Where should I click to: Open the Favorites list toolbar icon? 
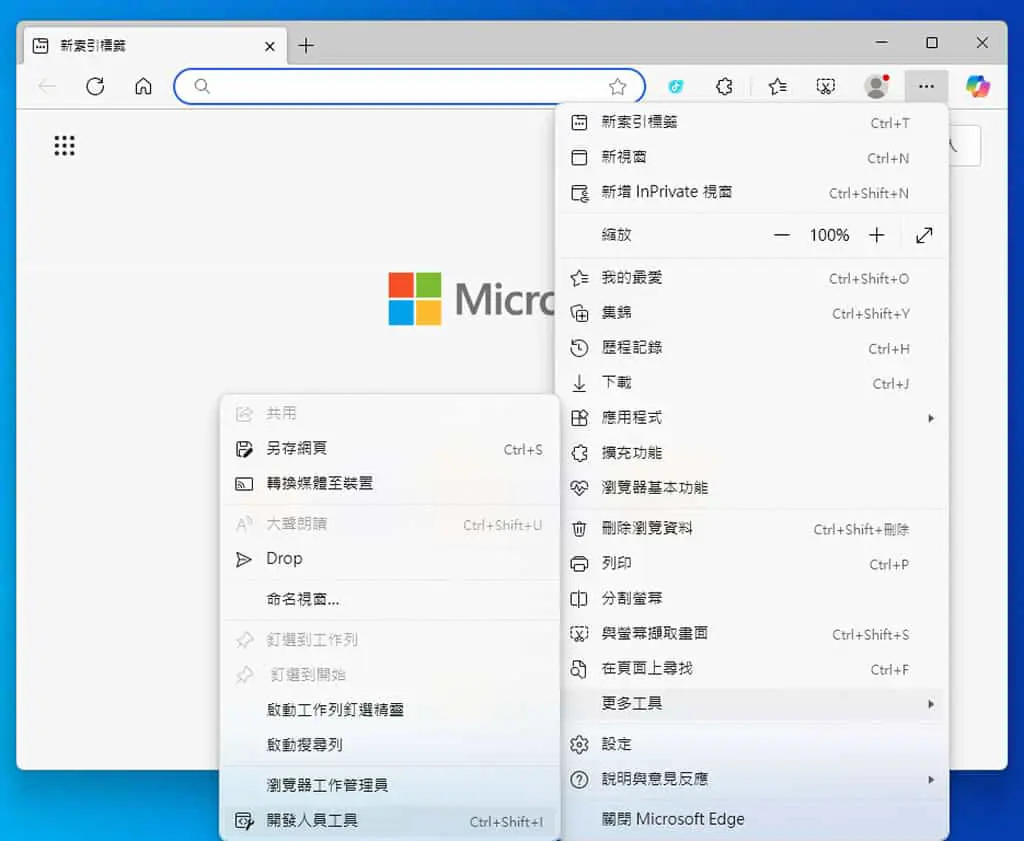coord(777,86)
